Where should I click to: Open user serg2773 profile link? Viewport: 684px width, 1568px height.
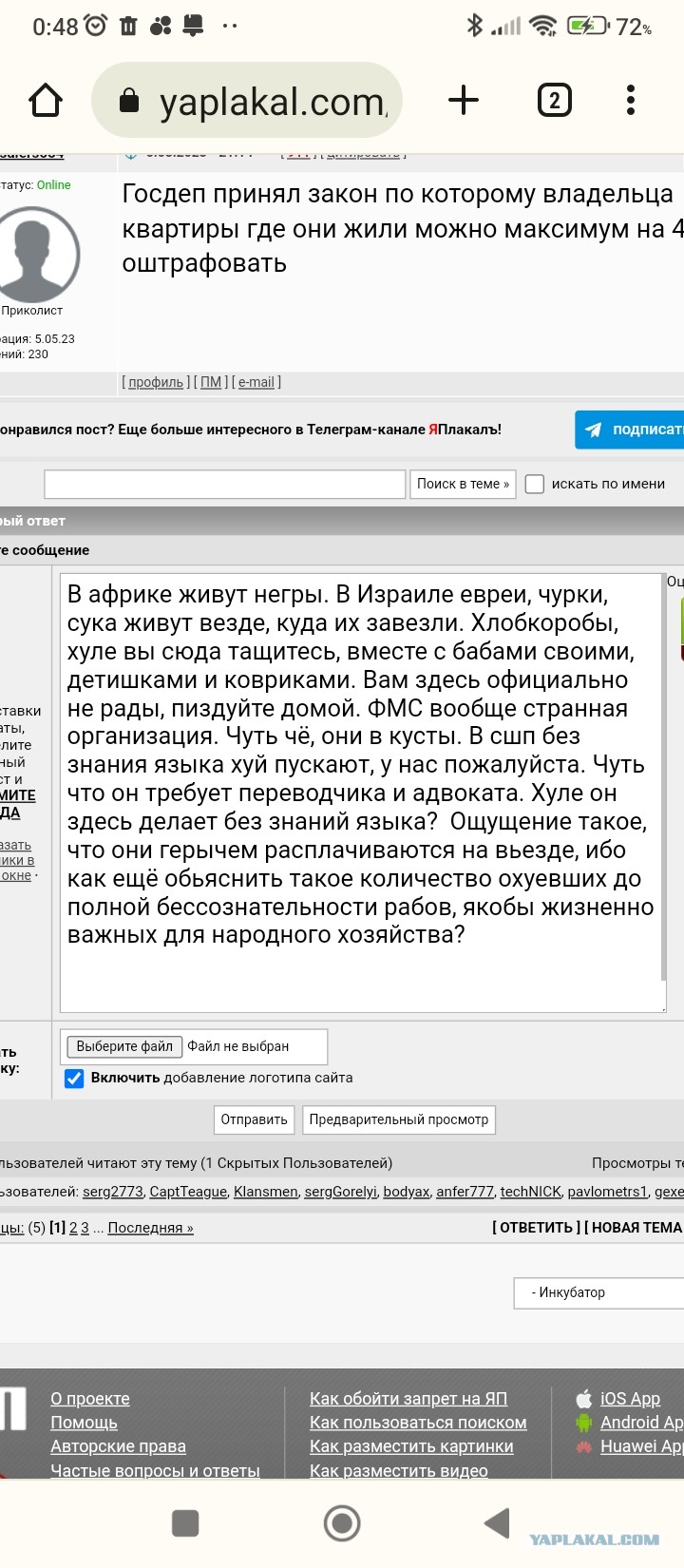pyautogui.click(x=113, y=1192)
